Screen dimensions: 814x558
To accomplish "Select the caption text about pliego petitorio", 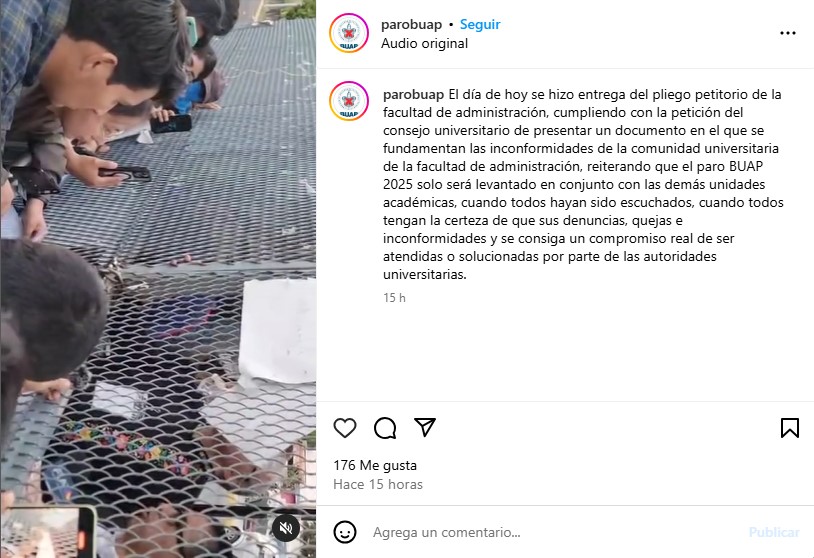I will pyautogui.click(x=583, y=184).
